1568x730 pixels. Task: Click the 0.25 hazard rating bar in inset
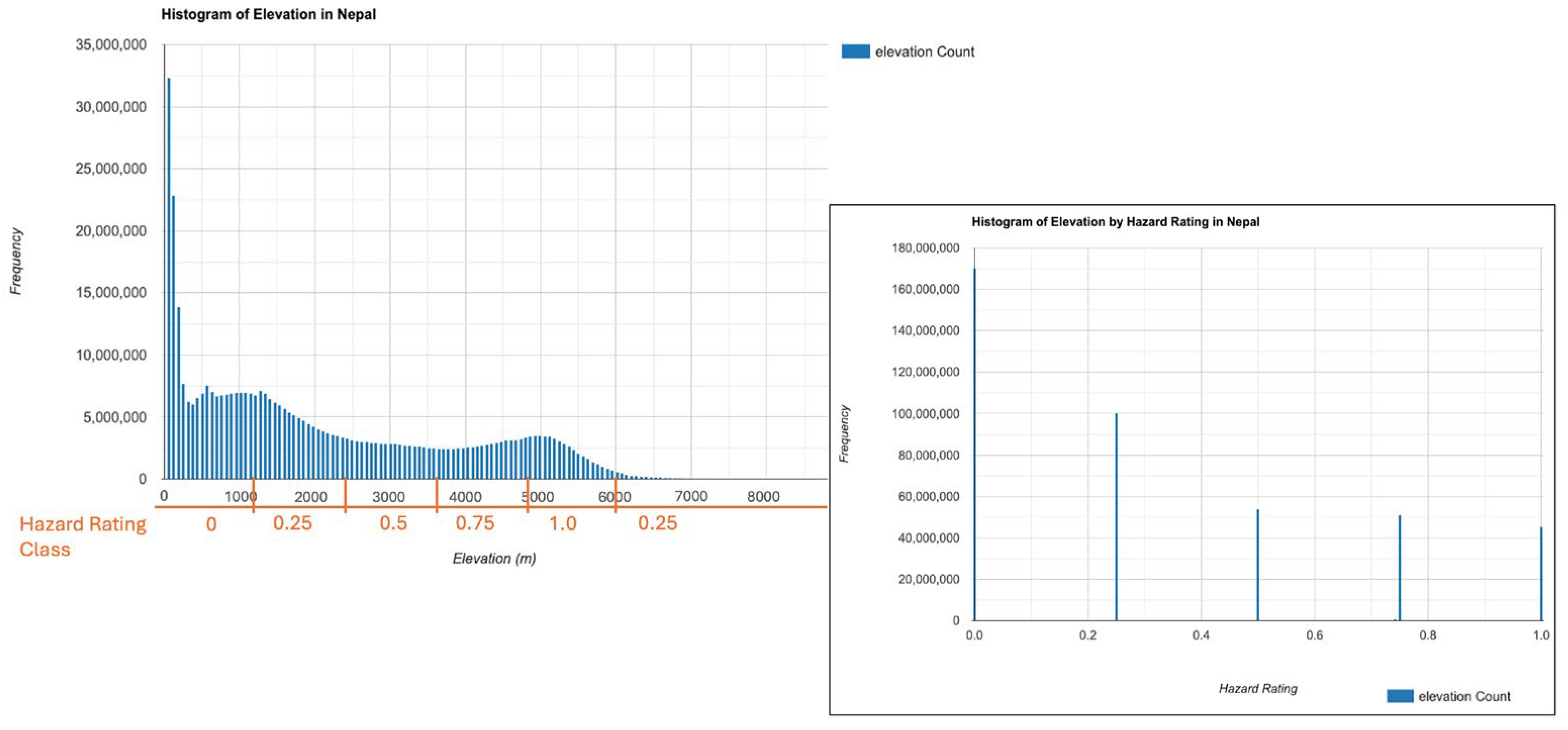[1116, 517]
